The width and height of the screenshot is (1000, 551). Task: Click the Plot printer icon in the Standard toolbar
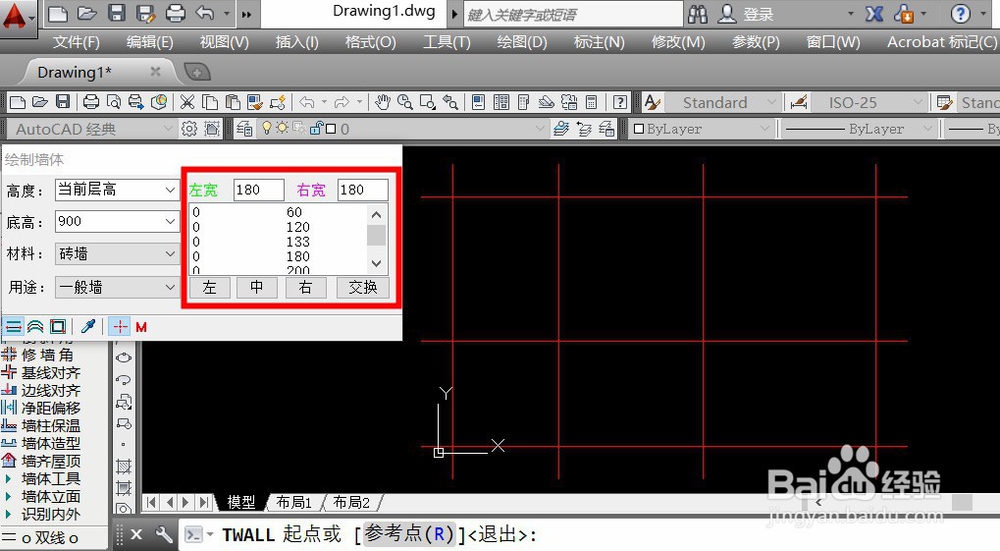tap(91, 102)
